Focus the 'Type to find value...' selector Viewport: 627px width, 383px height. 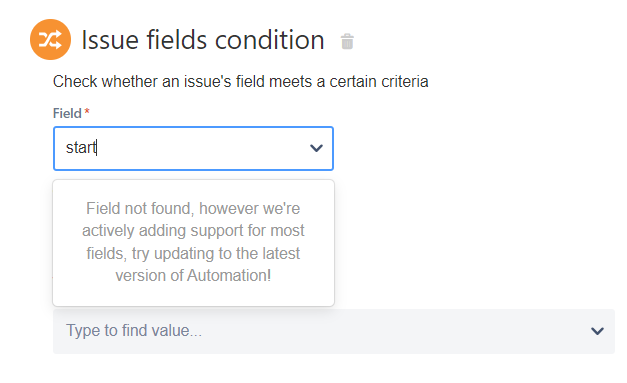click(x=334, y=331)
